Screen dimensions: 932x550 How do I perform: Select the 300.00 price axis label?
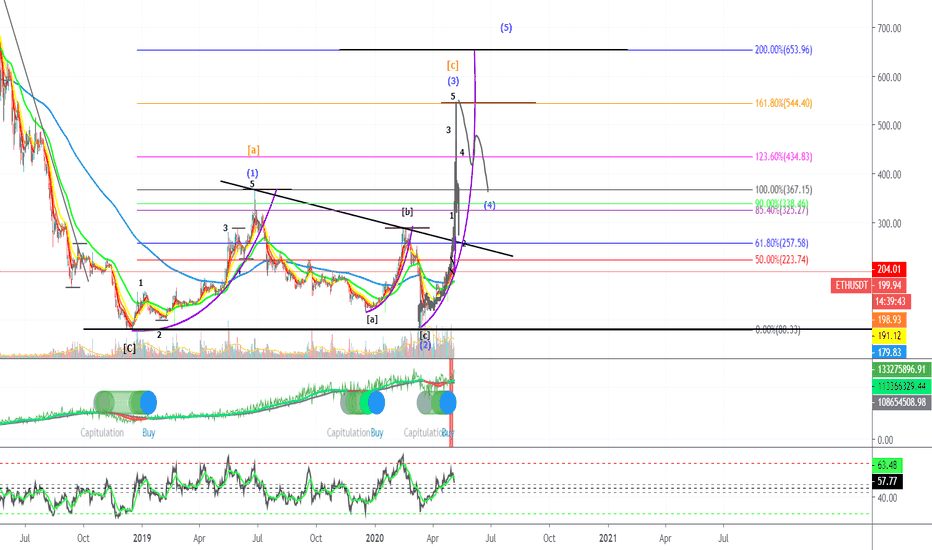[x=889, y=224]
